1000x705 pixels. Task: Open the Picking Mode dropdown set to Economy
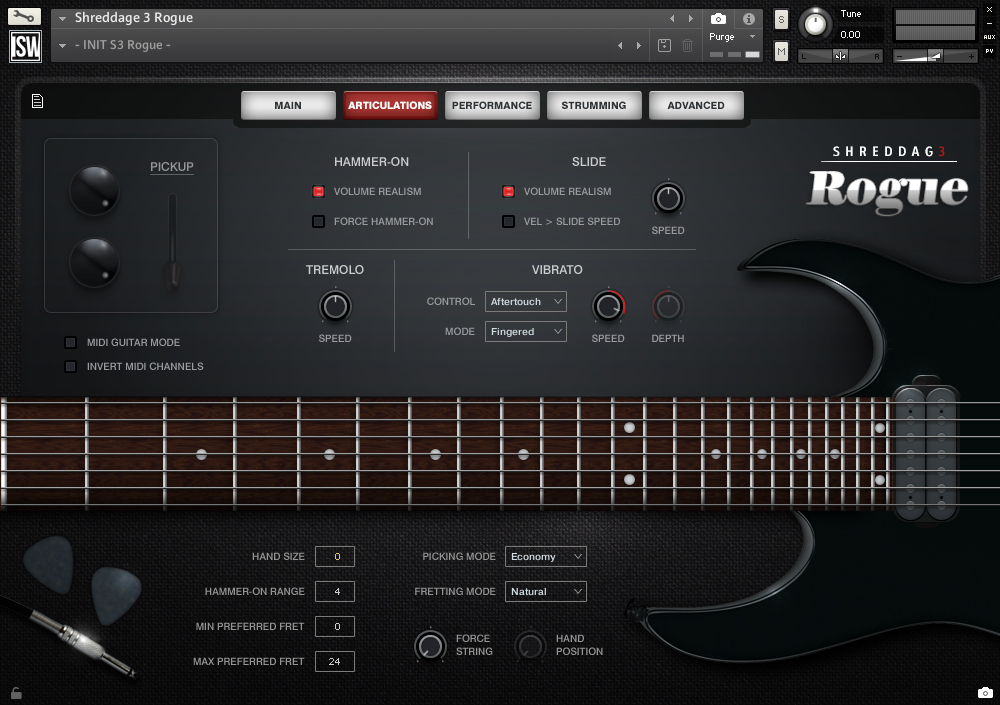pyautogui.click(x=545, y=556)
